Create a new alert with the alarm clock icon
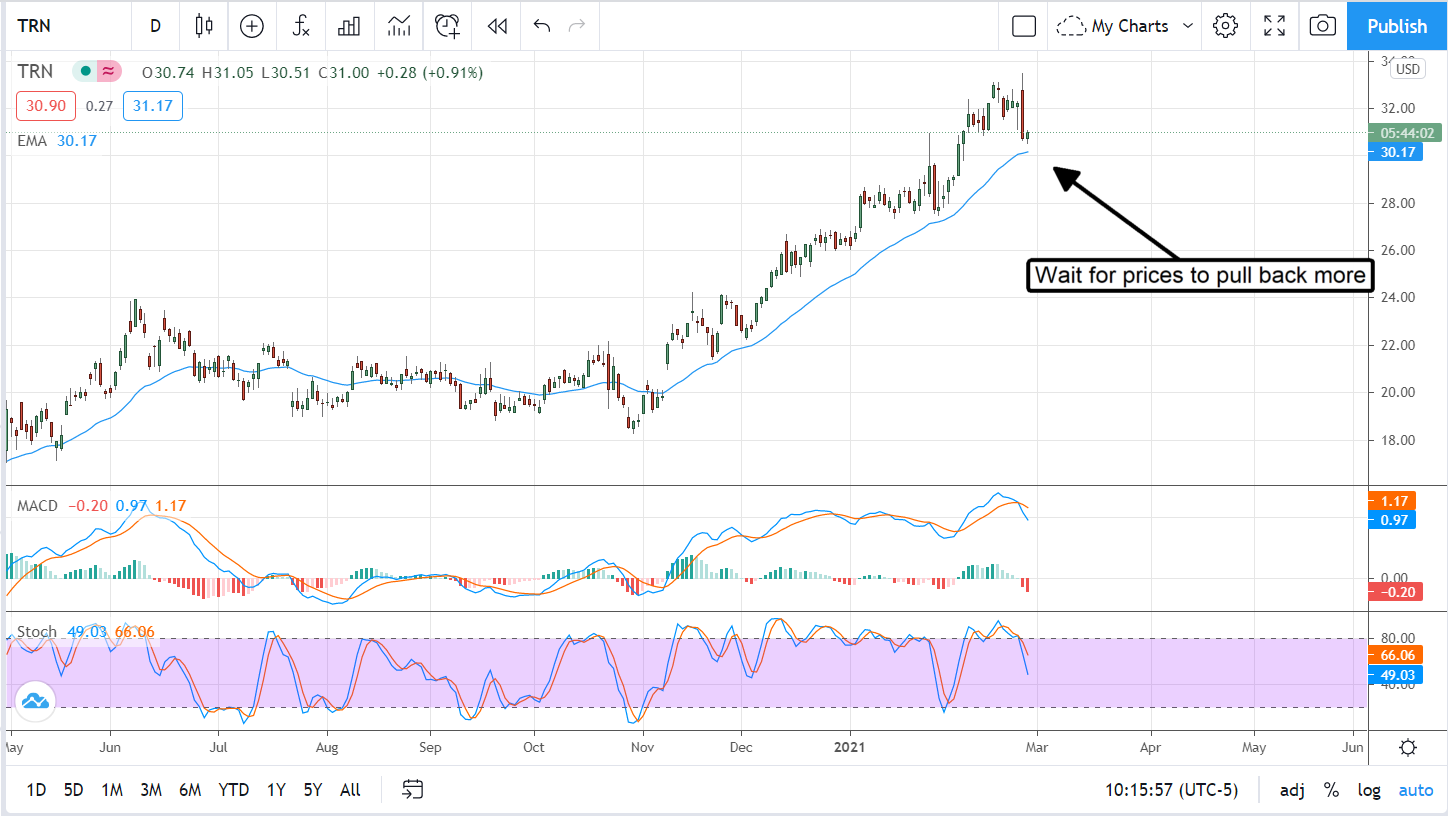 pyautogui.click(x=446, y=26)
